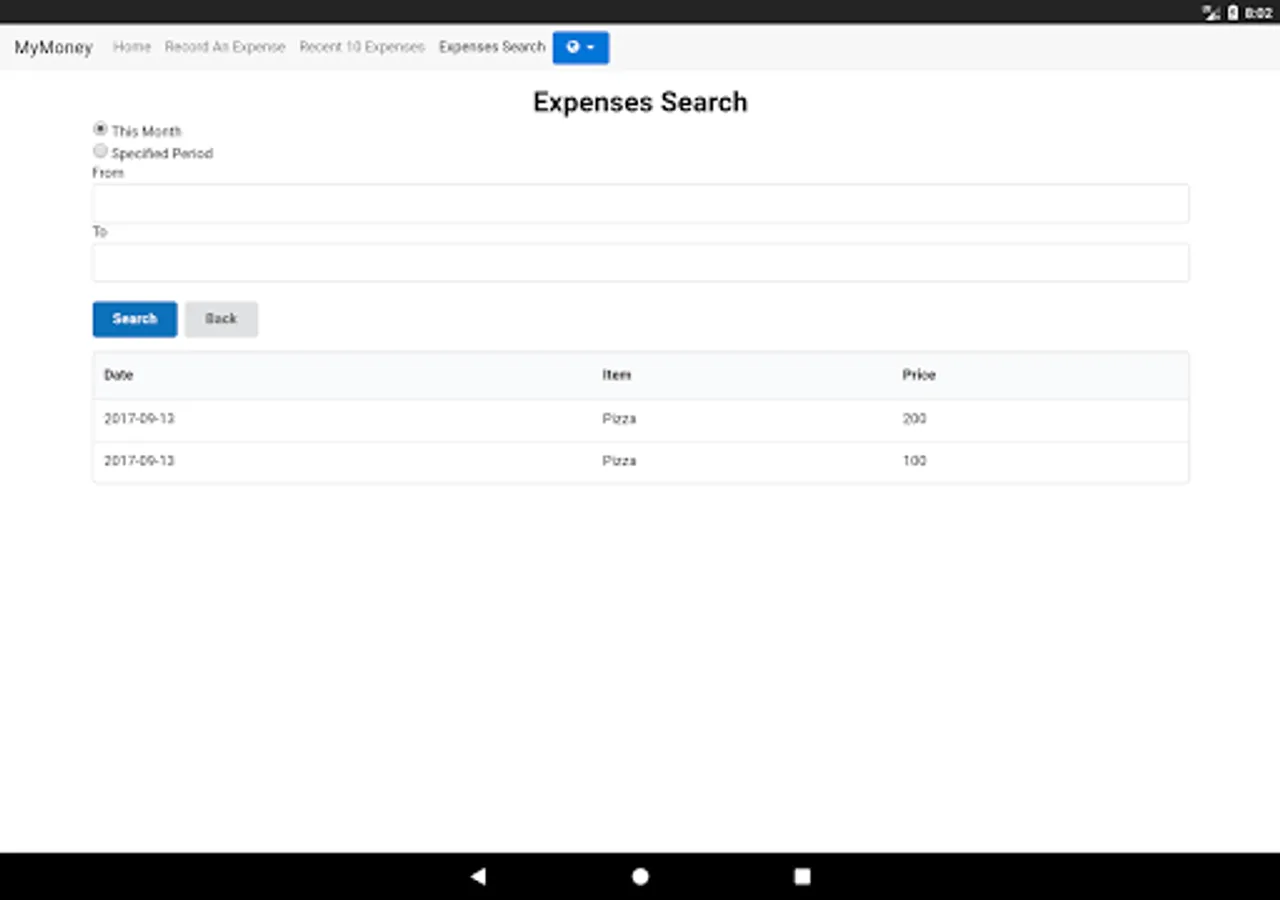Click Pizza in the 100 price row
Viewport: 1280px width, 900px height.
[619, 461]
